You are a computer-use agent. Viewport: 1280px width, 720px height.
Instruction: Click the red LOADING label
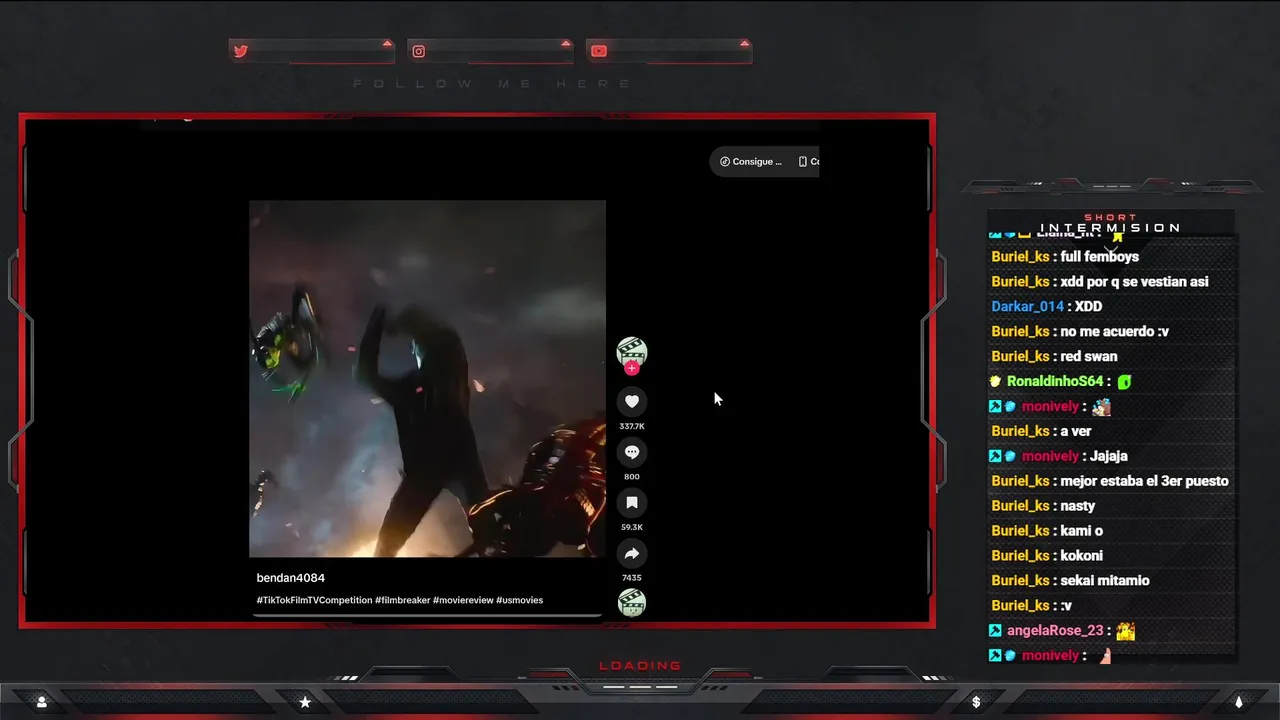point(640,666)
